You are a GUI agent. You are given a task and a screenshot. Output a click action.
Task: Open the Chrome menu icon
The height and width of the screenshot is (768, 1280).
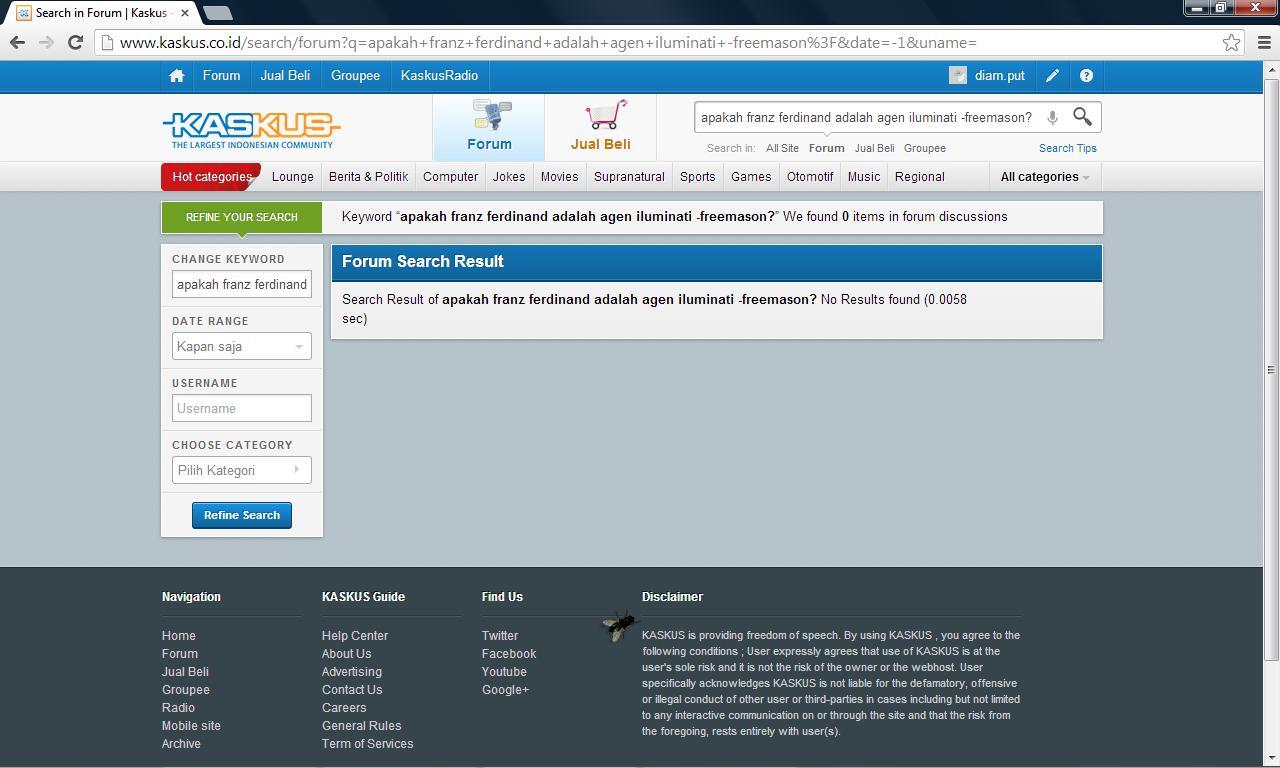pos(1263,42)
